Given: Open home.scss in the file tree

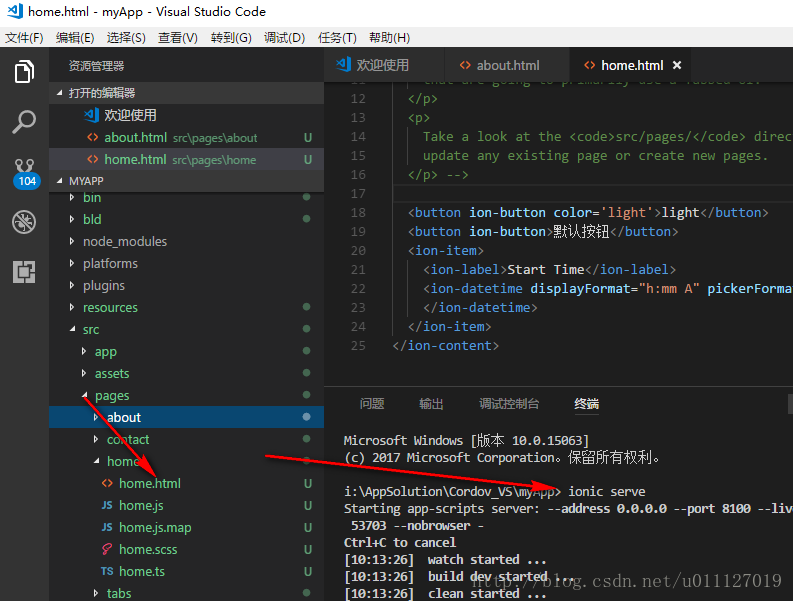Looking at the screenshot, I should click(x=186, y=549).
